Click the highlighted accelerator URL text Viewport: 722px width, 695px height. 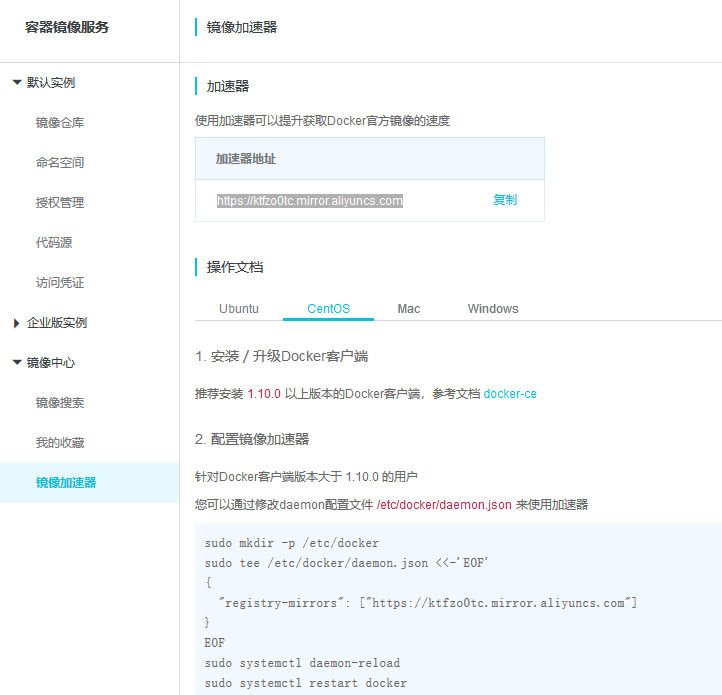tap(310, 201)
